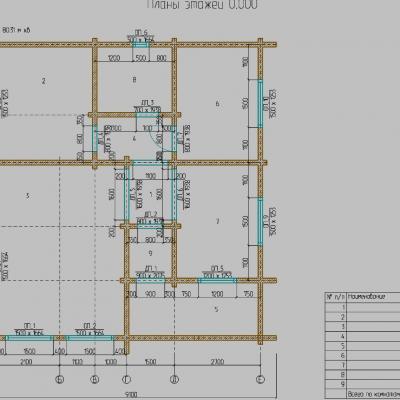The image size is (400, 400).
Task: Select the room 7 number label
Action: (218, 221)
